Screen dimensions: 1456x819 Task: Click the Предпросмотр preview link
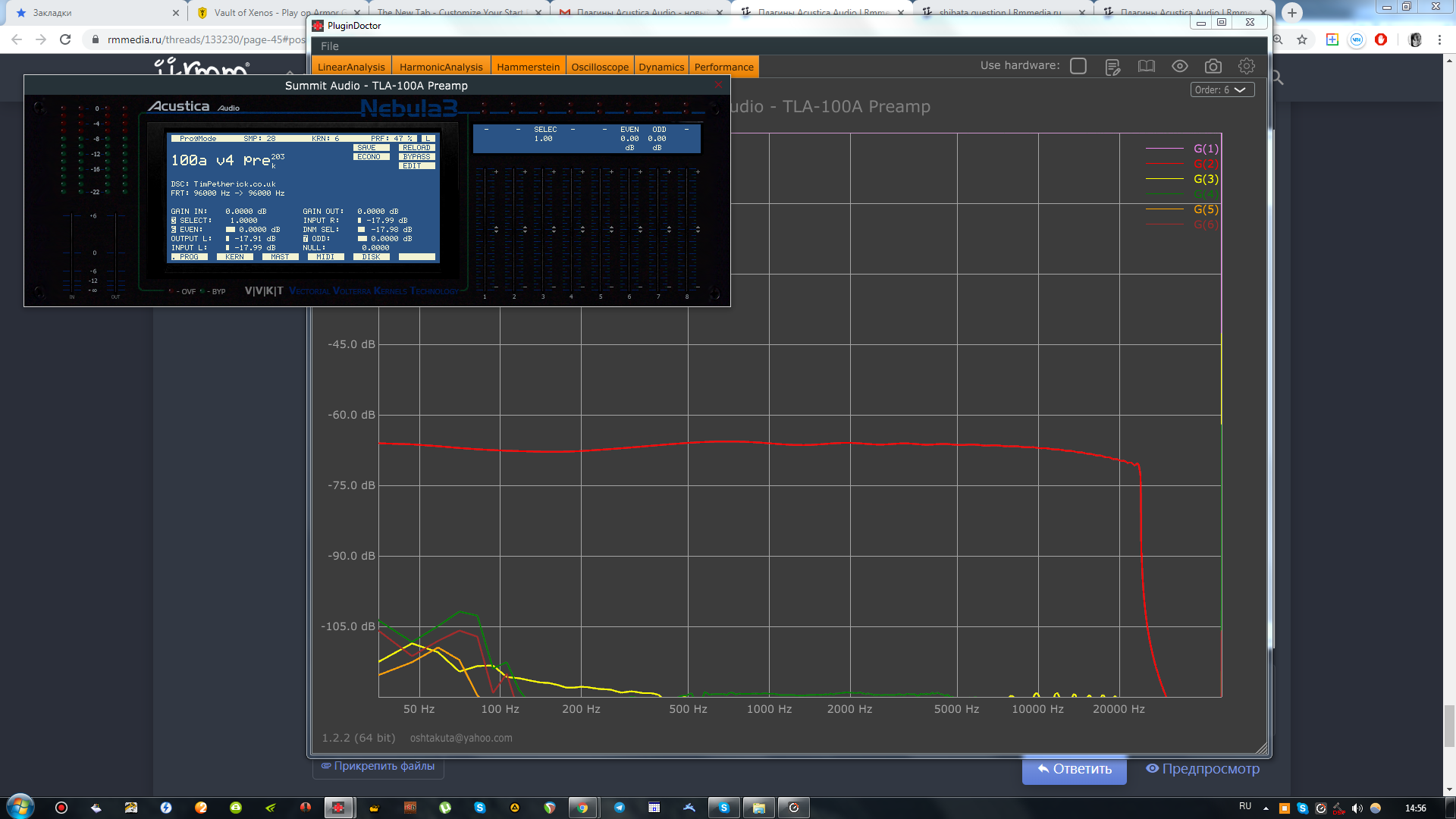pos(1203,769)
